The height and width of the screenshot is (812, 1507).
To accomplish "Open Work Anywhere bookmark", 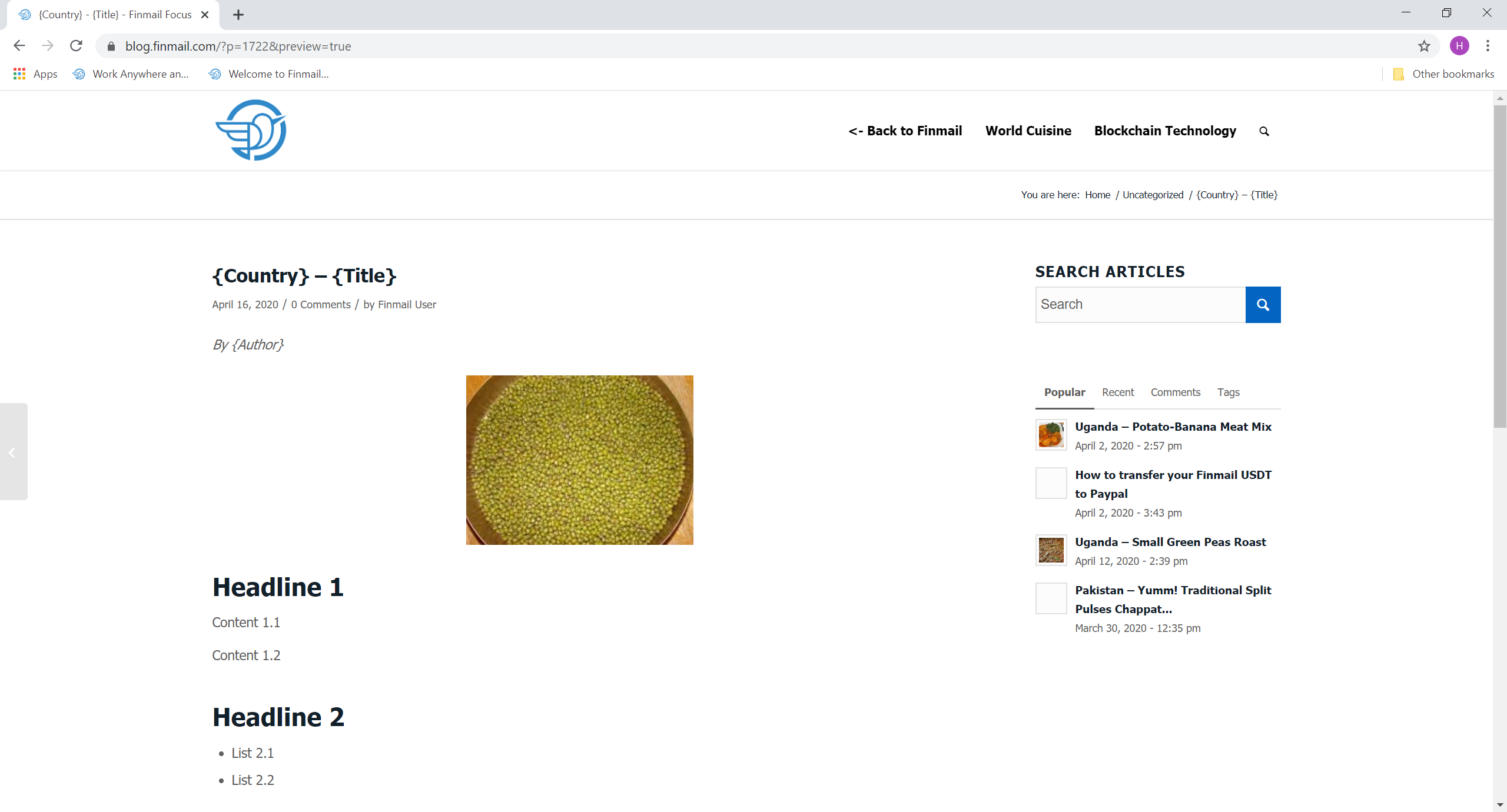I will 131,74.
